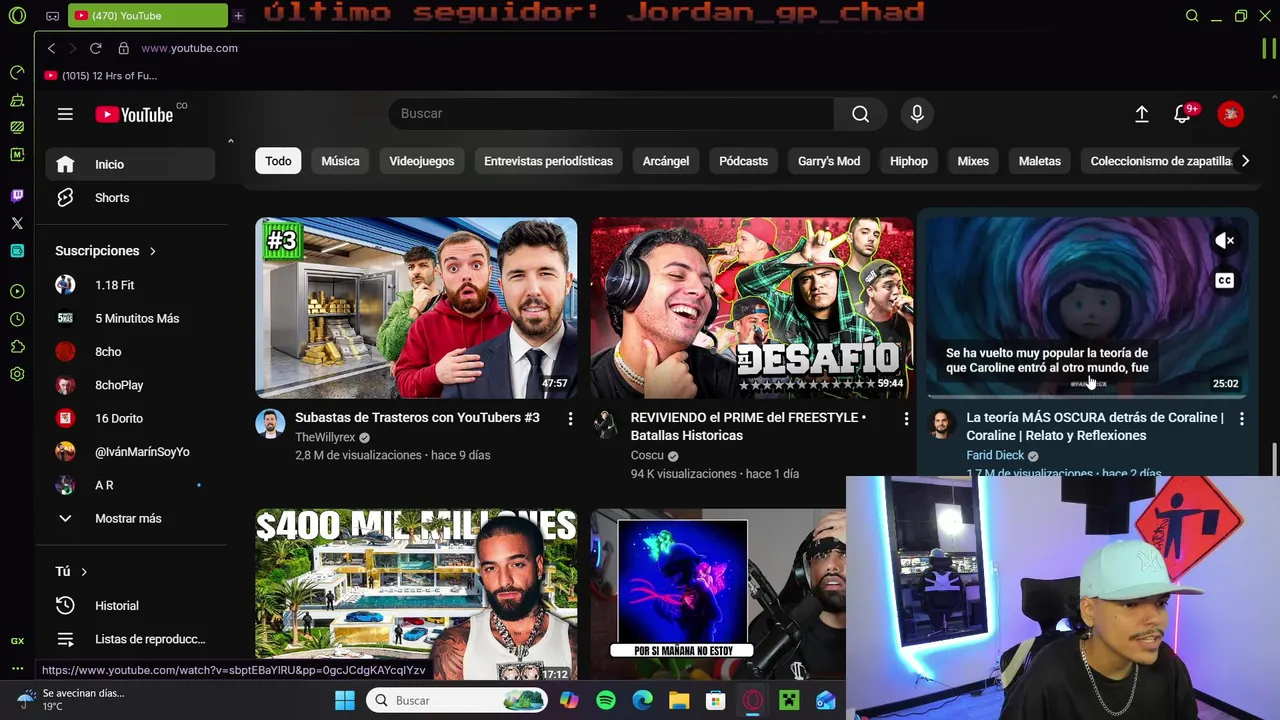Open Twitch panel in Opera sidebar

click(x=17, y=196)
